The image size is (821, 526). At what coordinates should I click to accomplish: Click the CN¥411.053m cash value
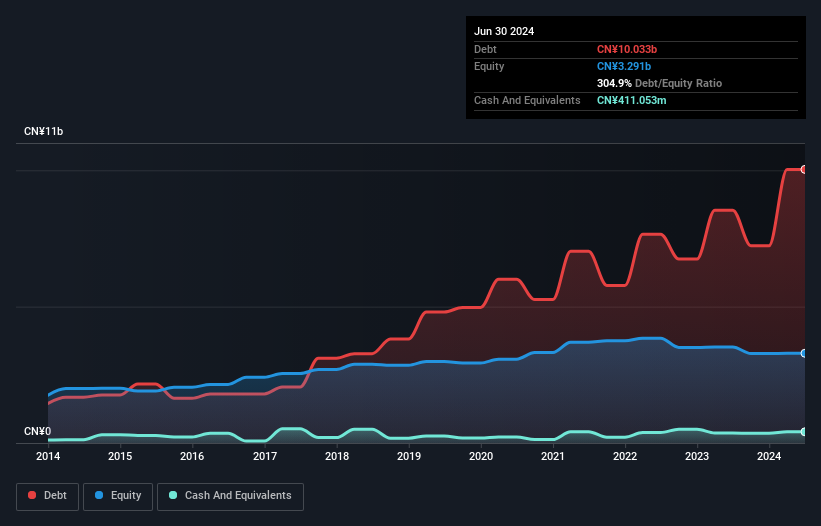[x=631, y=100]
